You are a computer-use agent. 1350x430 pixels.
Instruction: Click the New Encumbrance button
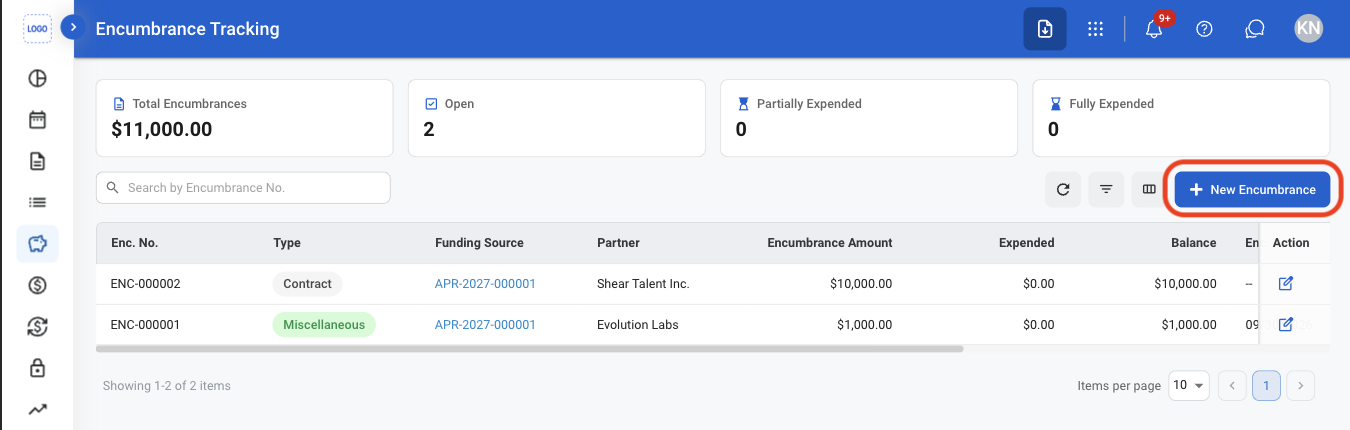1252,189
